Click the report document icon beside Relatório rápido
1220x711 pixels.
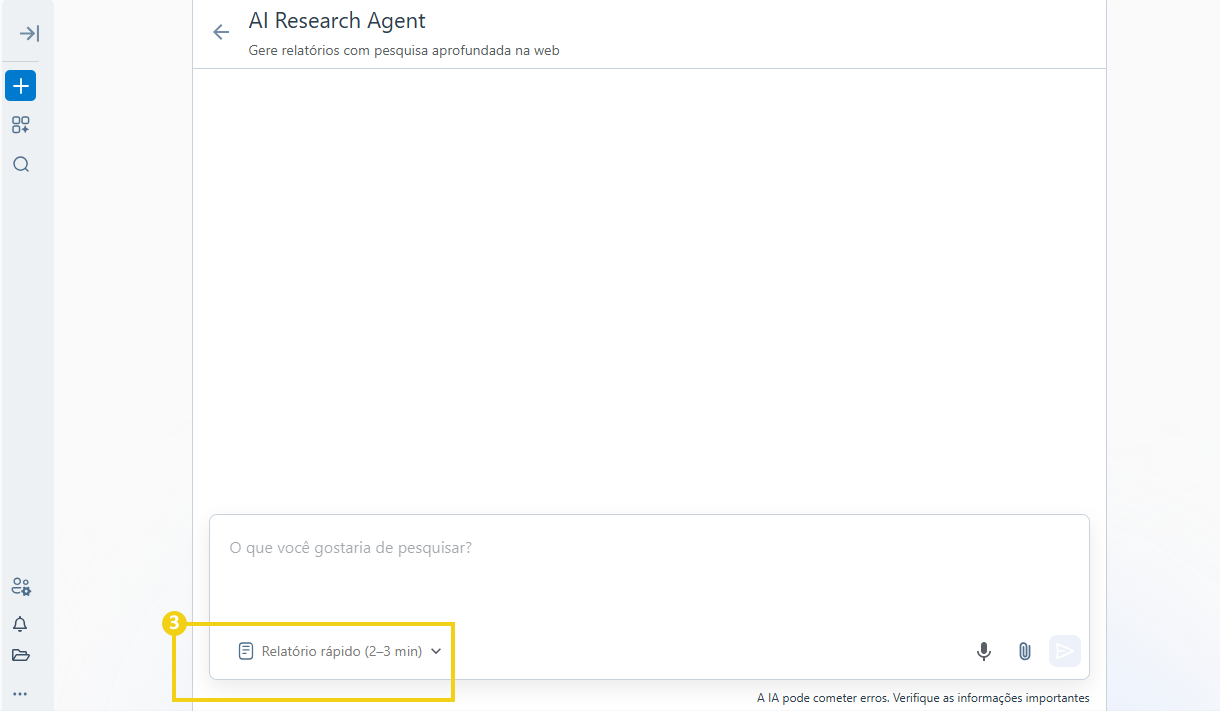click(246, 651)
